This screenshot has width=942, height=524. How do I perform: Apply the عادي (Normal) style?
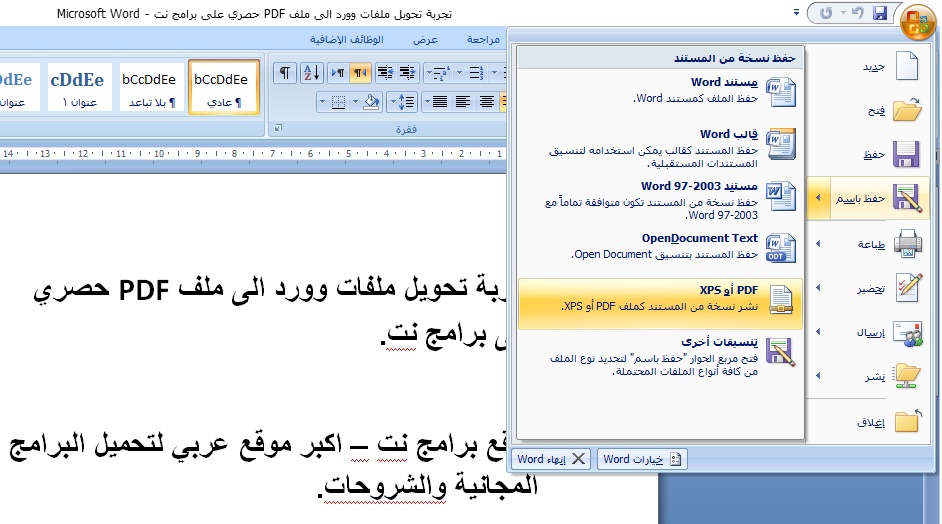point(223,87)
